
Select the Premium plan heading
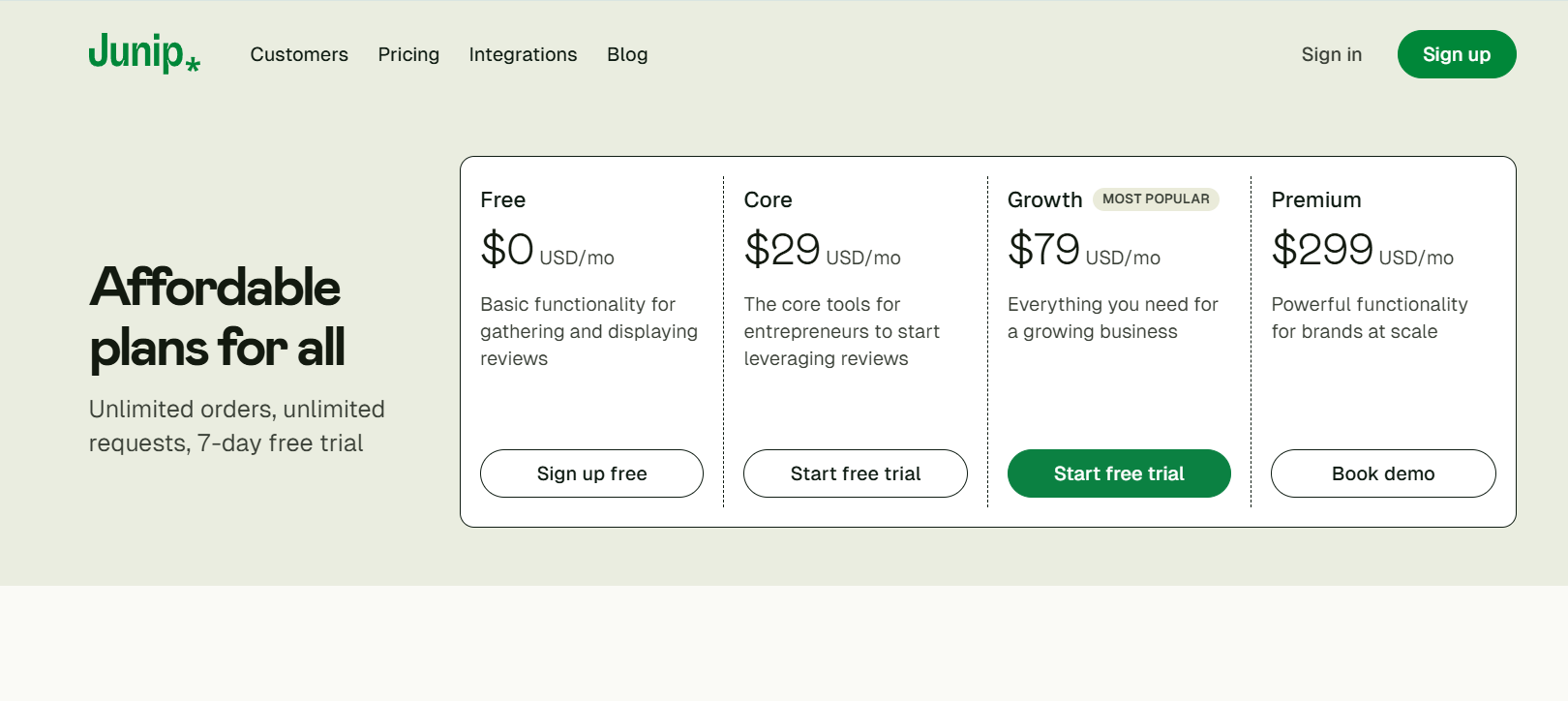pyautogui.click(x=1316, y=199)
